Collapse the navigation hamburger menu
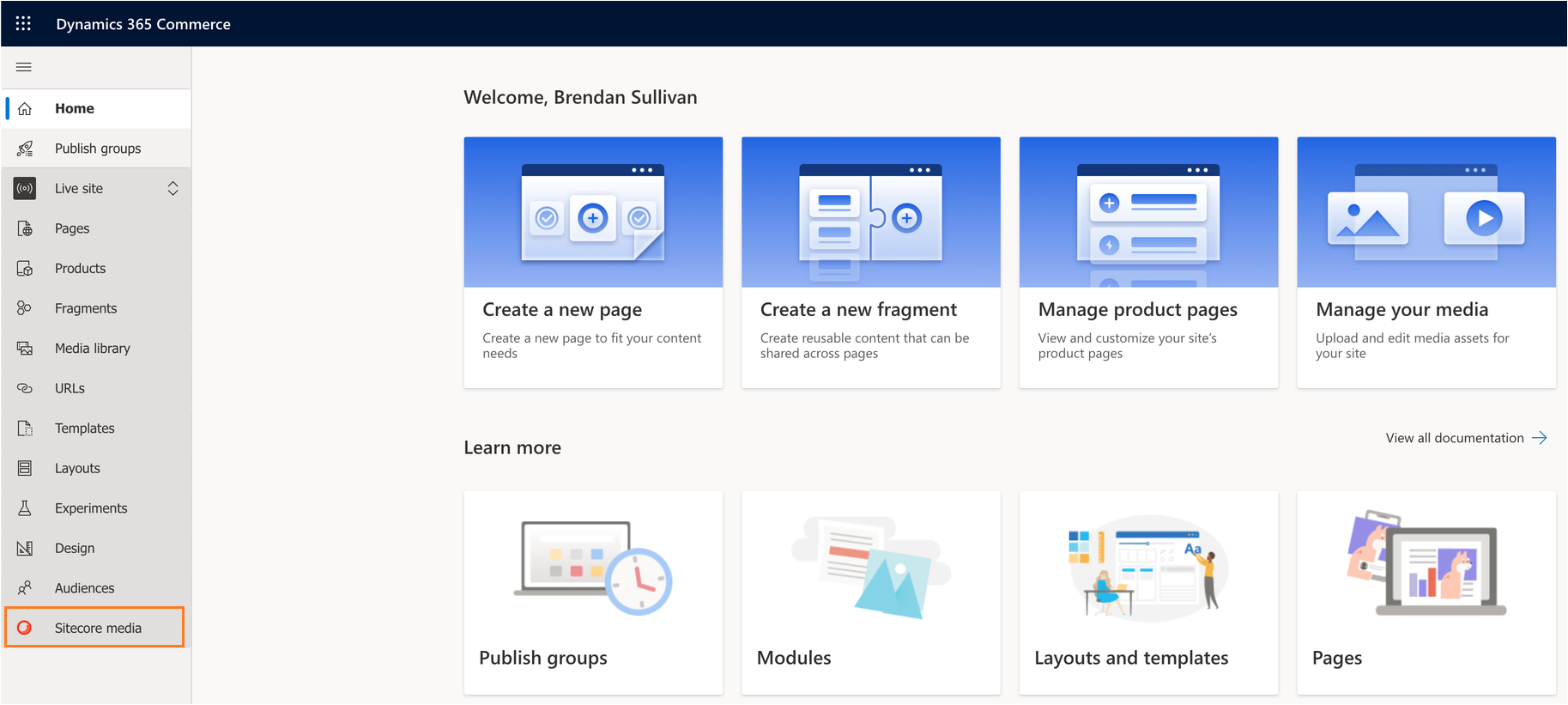 [x=24, y=67]
